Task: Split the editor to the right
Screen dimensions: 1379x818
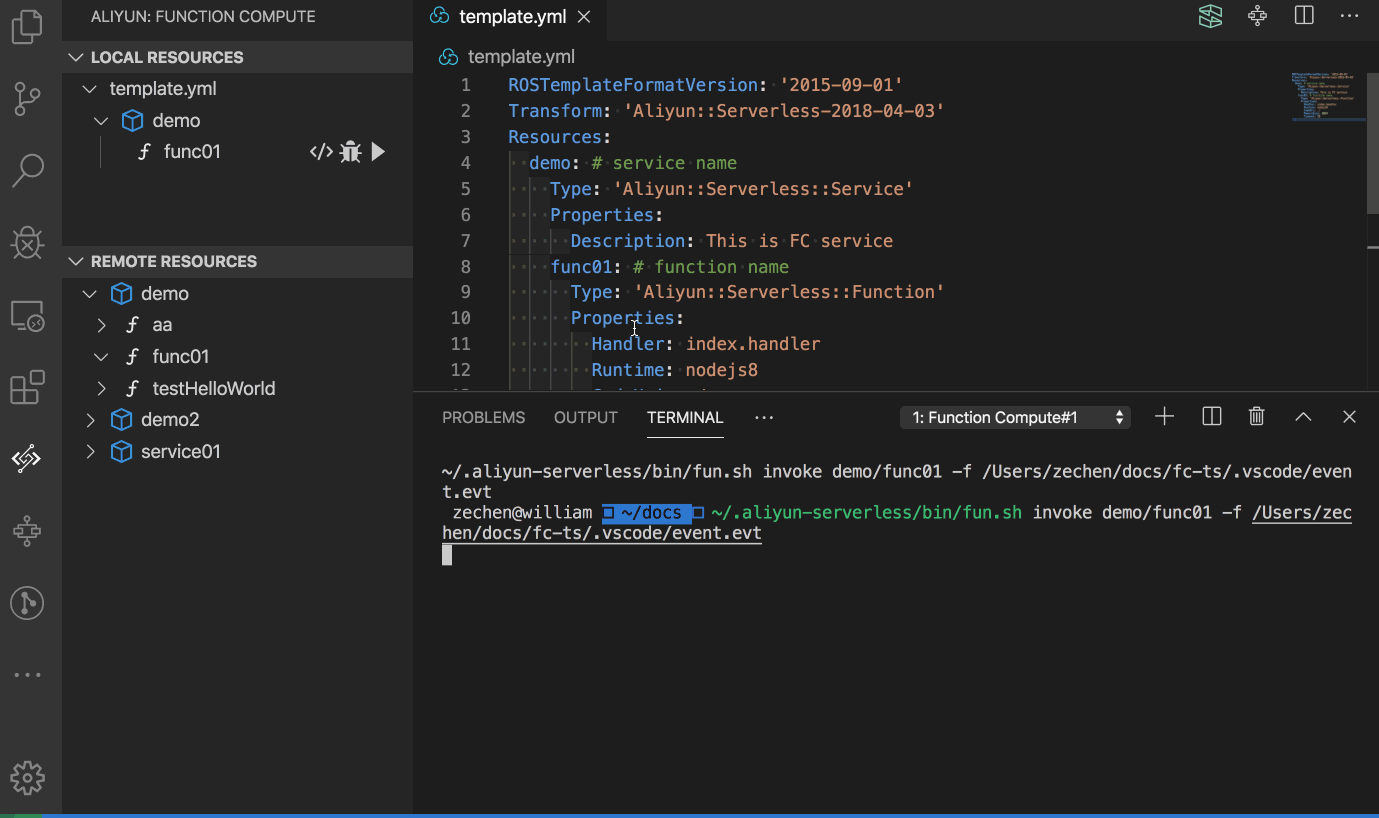Action: pyautogui.click(x=1304, y=16)
